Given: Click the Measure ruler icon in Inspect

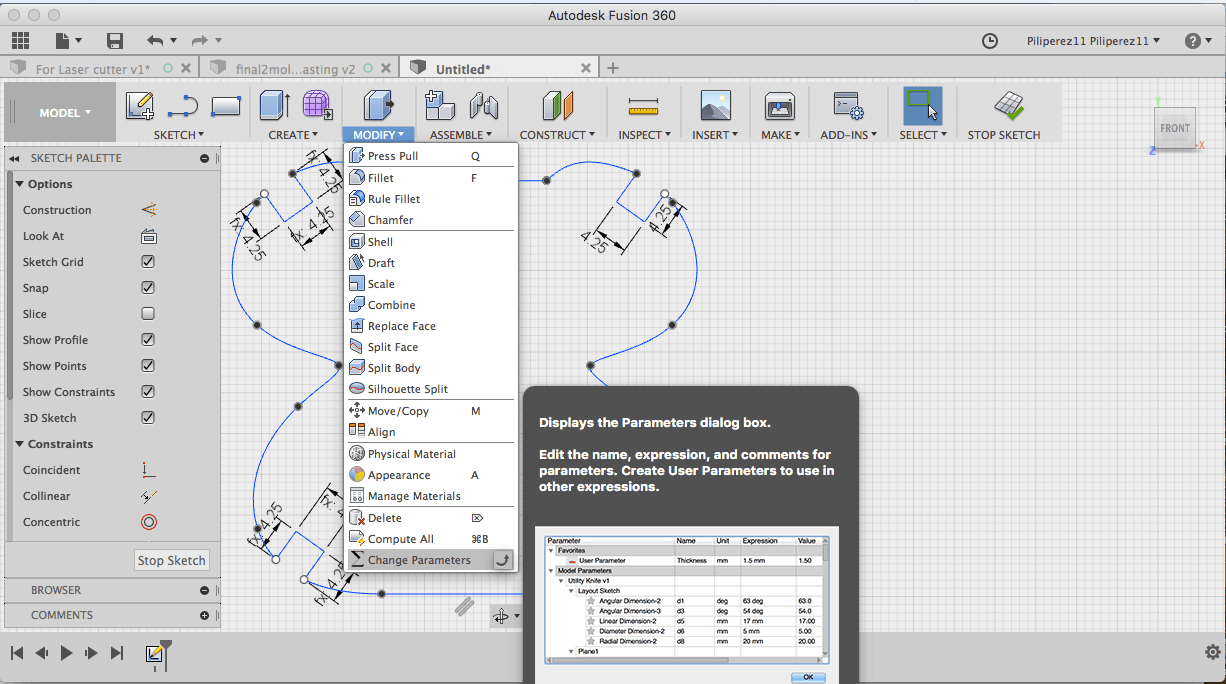Looking at the screenshot, I should click(x=643, y=106).
